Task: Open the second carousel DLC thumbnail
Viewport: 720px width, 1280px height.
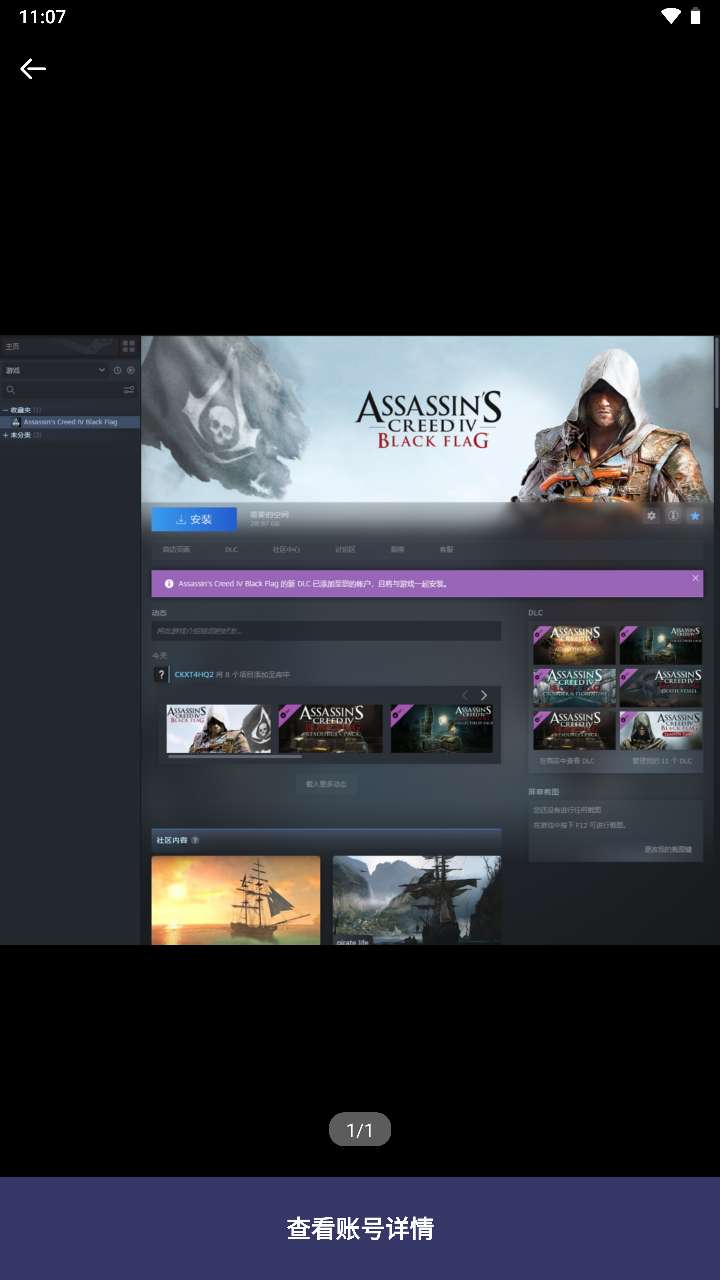Action: 330,729
